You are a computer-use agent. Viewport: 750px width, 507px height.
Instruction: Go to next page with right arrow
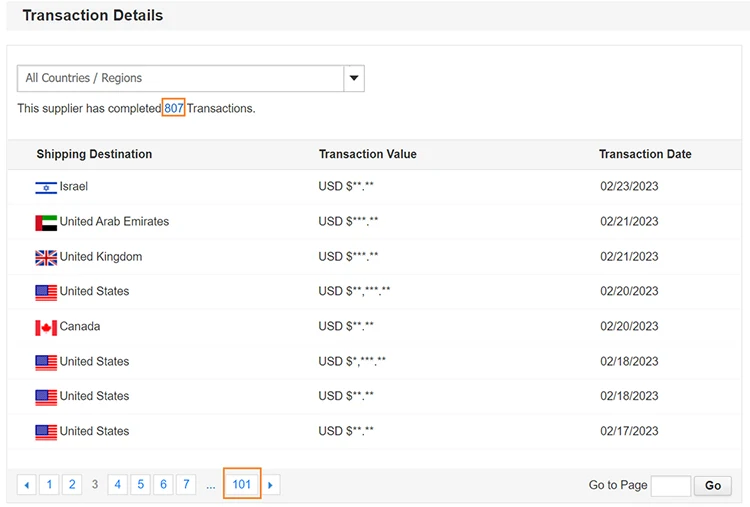[x=270, y=485]
